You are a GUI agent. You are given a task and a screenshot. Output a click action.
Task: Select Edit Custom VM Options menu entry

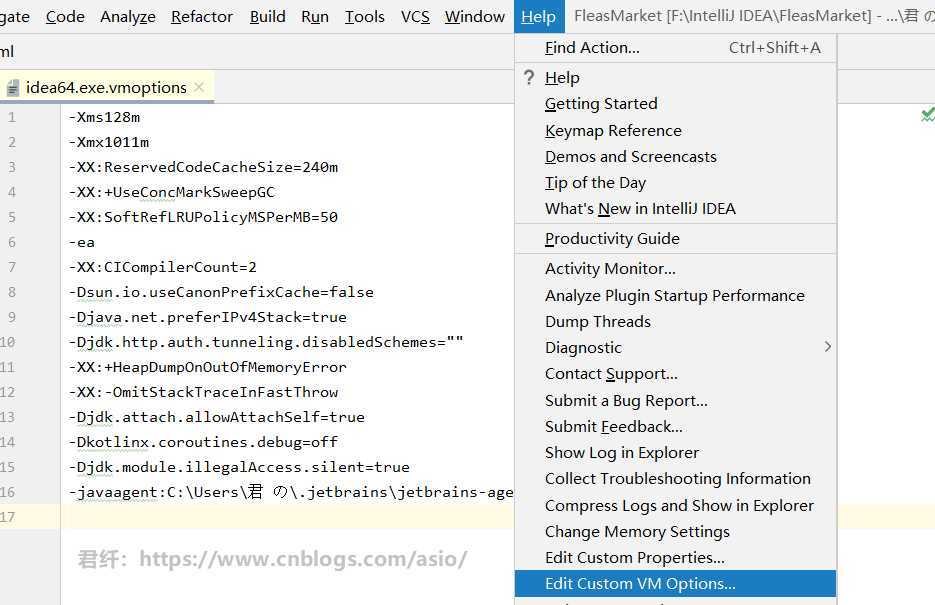(x=640, y=584)
